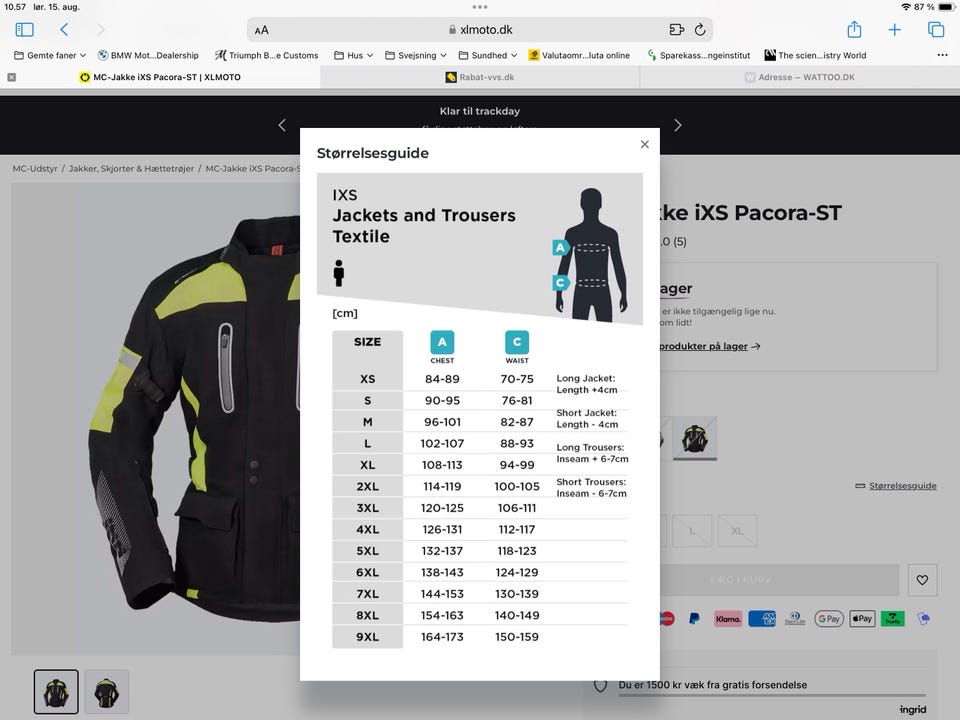Pick the unavailable size L box
Viewport: 960px width, 720px height.
[x=692, y=531]
